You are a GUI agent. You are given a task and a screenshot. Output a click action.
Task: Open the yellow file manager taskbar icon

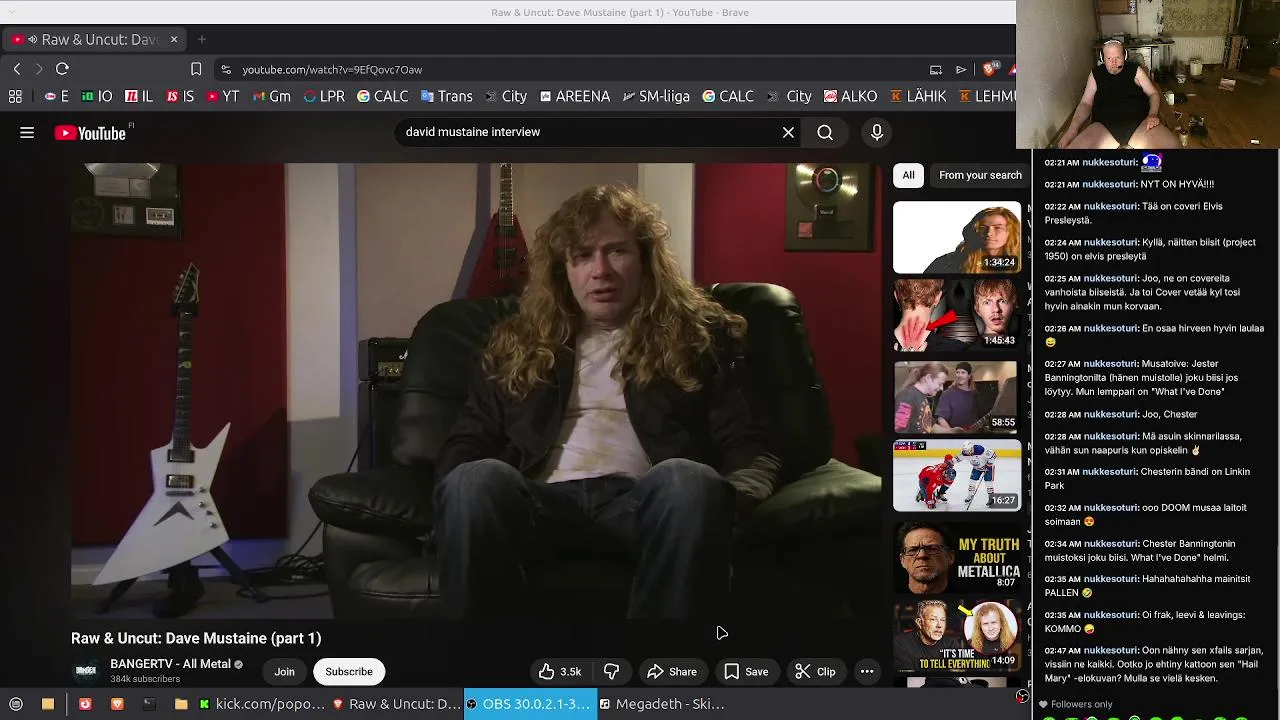pos(47,704)
